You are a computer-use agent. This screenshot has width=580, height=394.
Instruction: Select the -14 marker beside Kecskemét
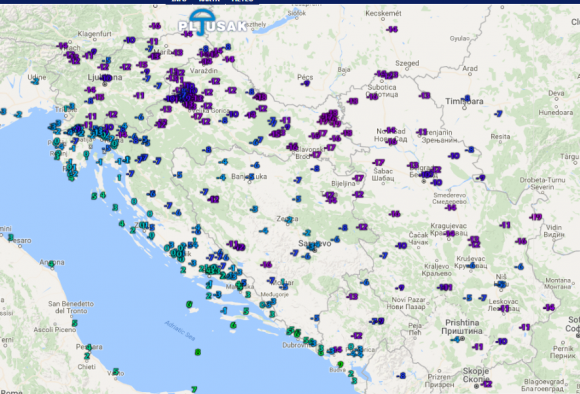click(392, 29)
